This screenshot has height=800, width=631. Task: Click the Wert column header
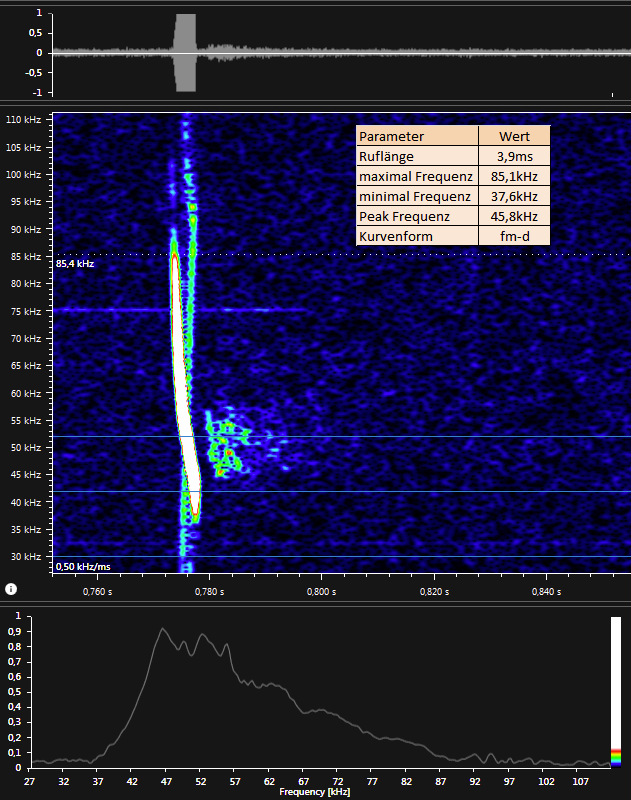(x=514, y=136)
